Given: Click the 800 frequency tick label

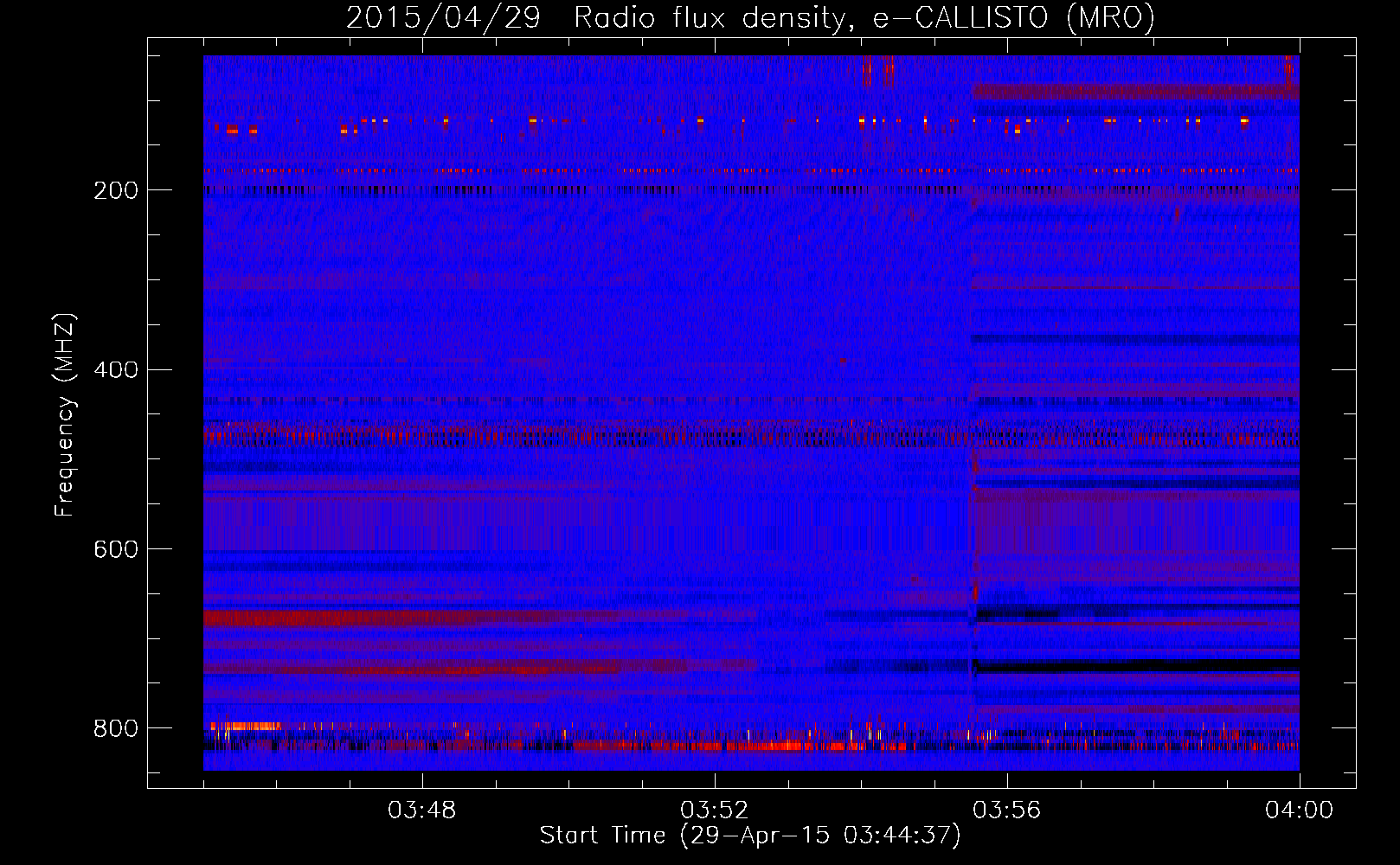Looking at the screenshot, I should point(116,728).
